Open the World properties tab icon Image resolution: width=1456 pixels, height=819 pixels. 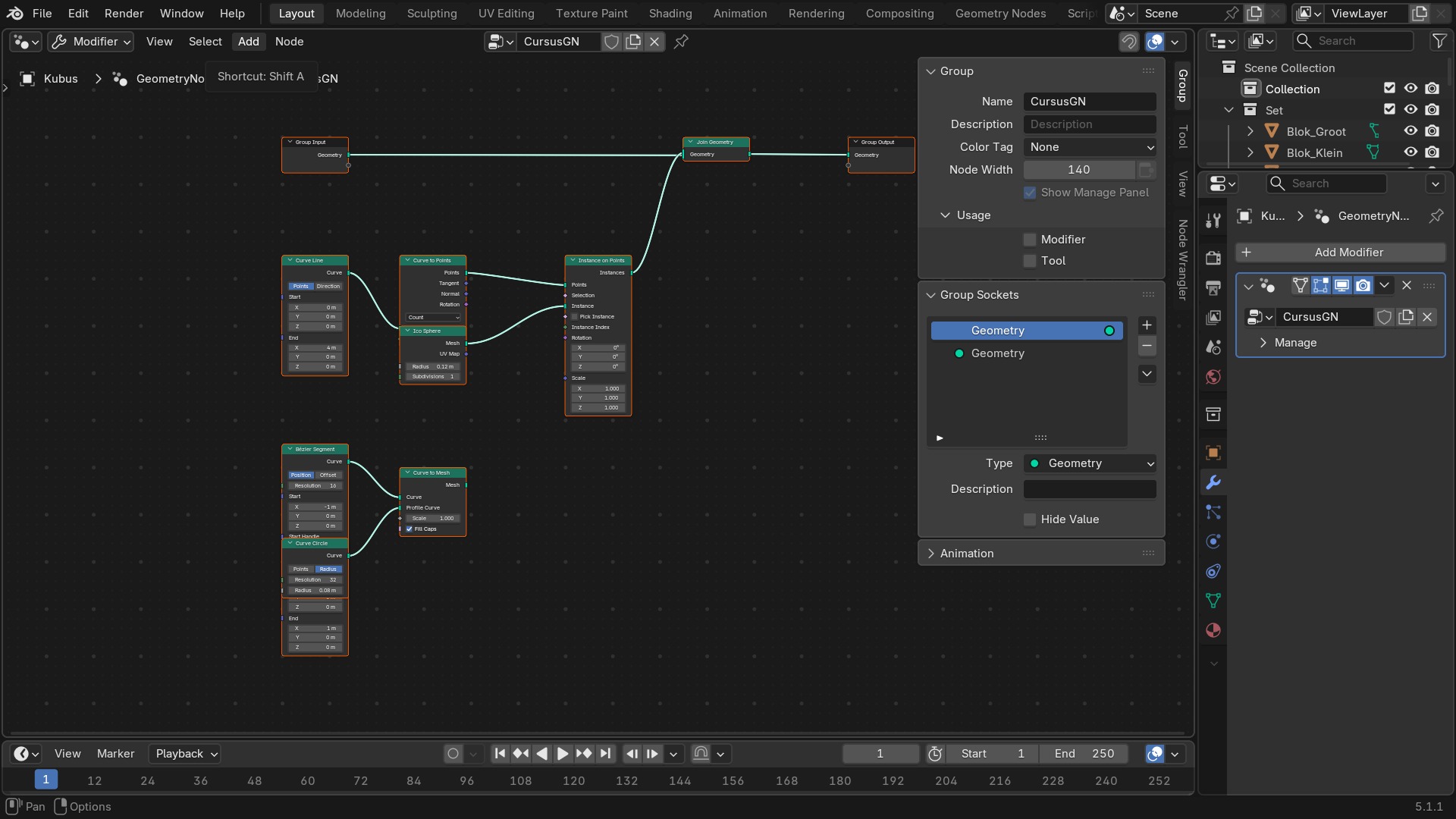1213,377
